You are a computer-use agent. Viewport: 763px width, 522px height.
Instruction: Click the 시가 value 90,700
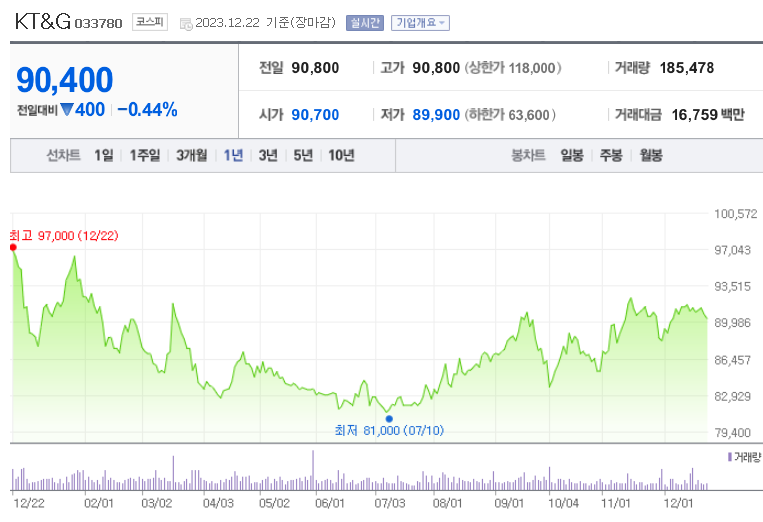[x=315, y=115]
